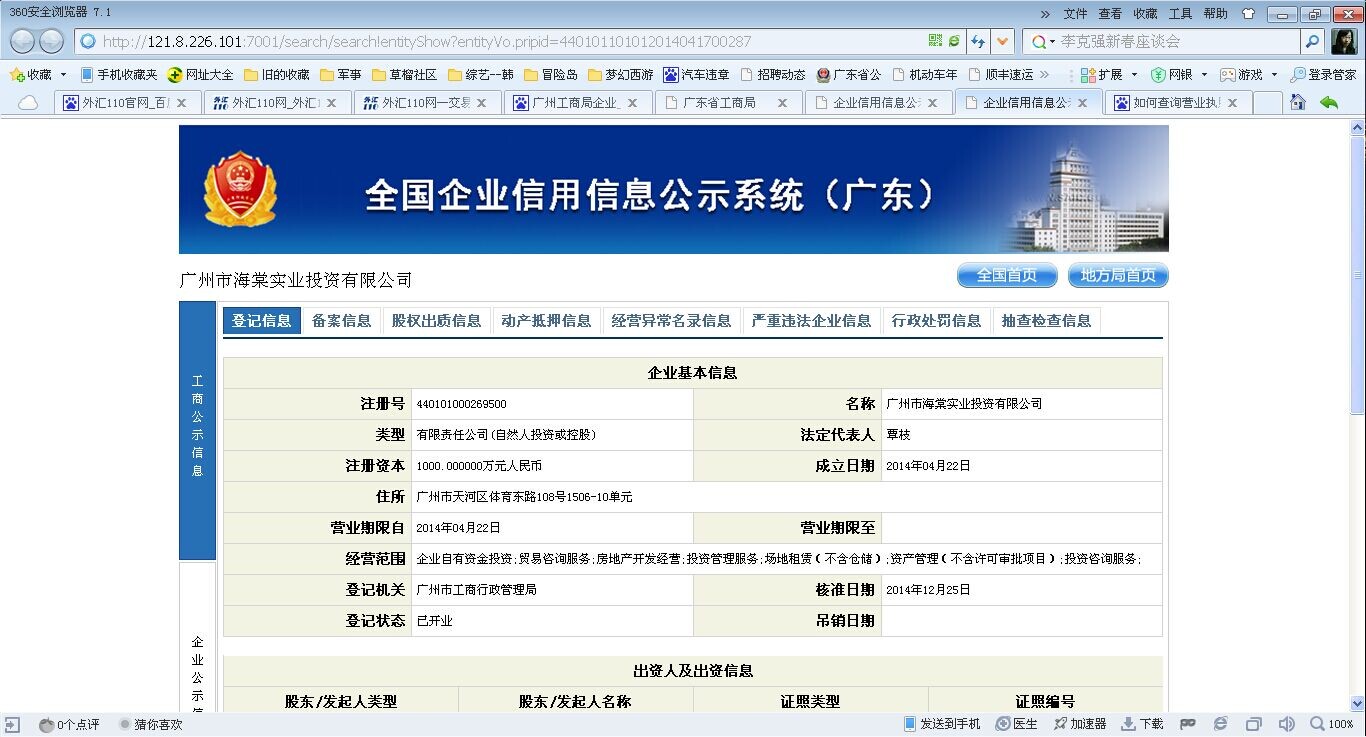Viewport: 1366px width, 737px height.
Task: Select the 备案信息 tab
Action: 341,321
